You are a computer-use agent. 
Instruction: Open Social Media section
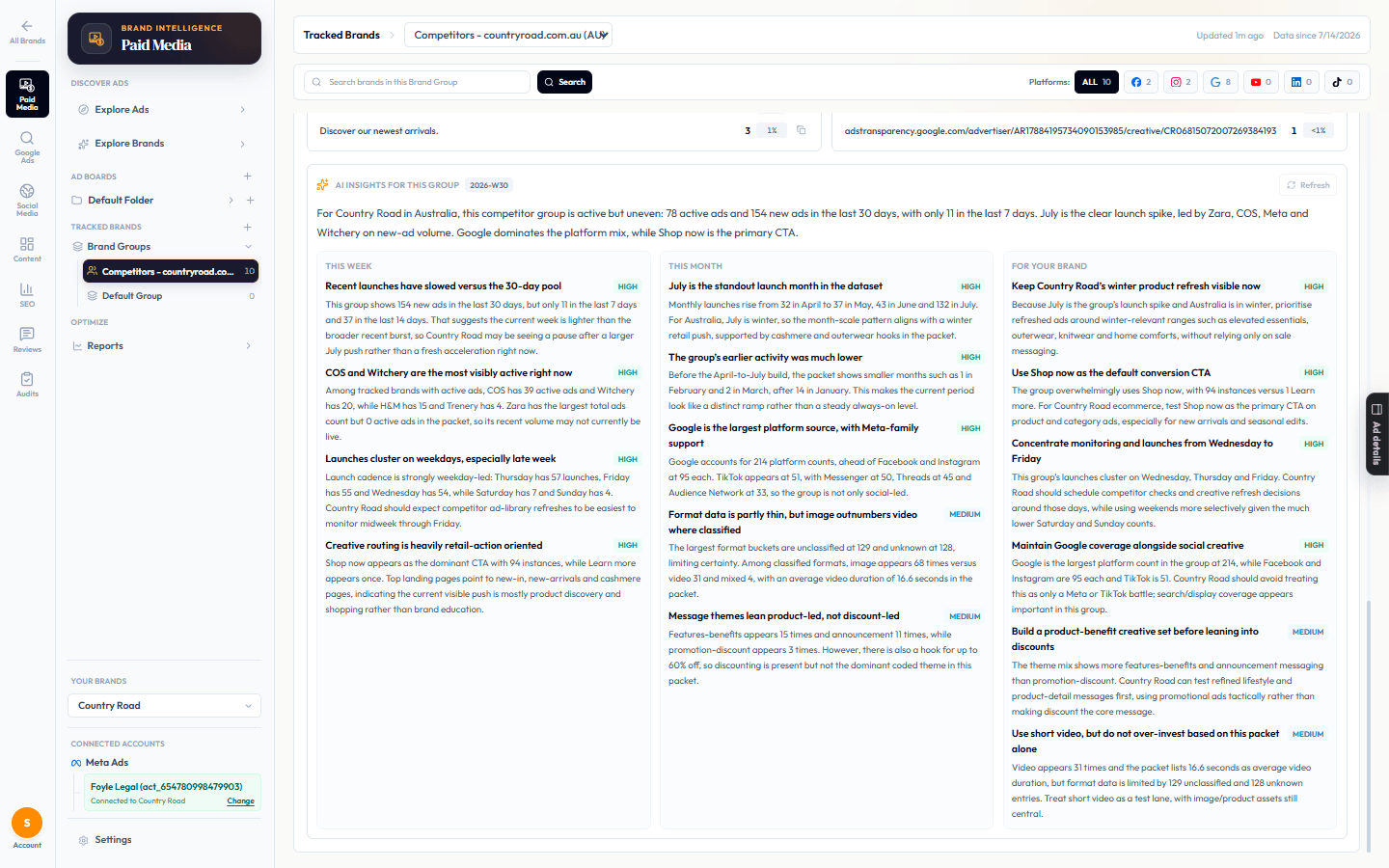(27, 200)
